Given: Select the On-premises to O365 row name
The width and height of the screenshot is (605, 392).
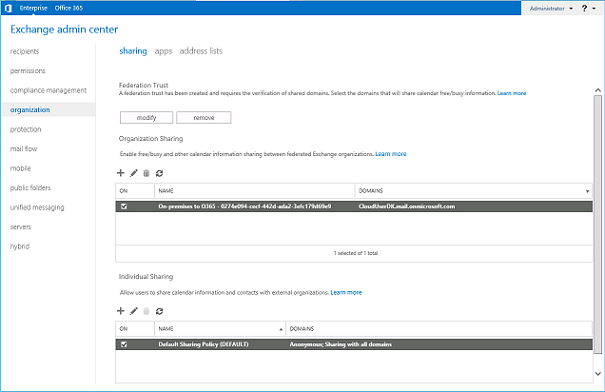Looking at the screenshot, I should pyautogui.click(x=245, y=206).
